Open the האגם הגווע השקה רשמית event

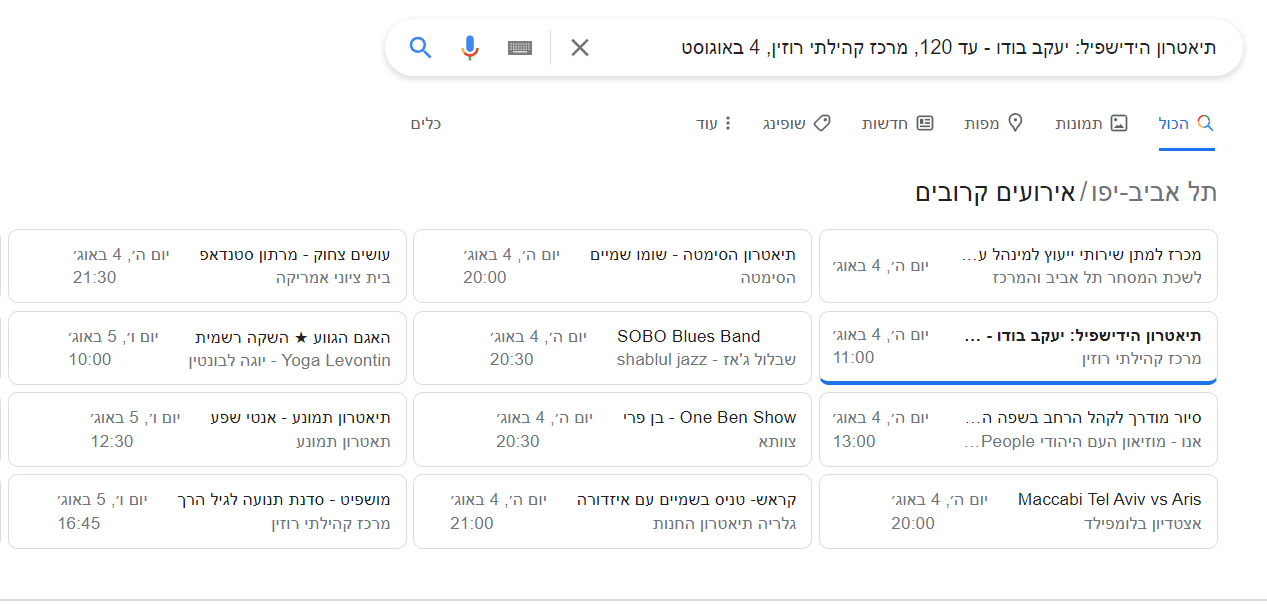pyautogui.click(x=207, y=348)
